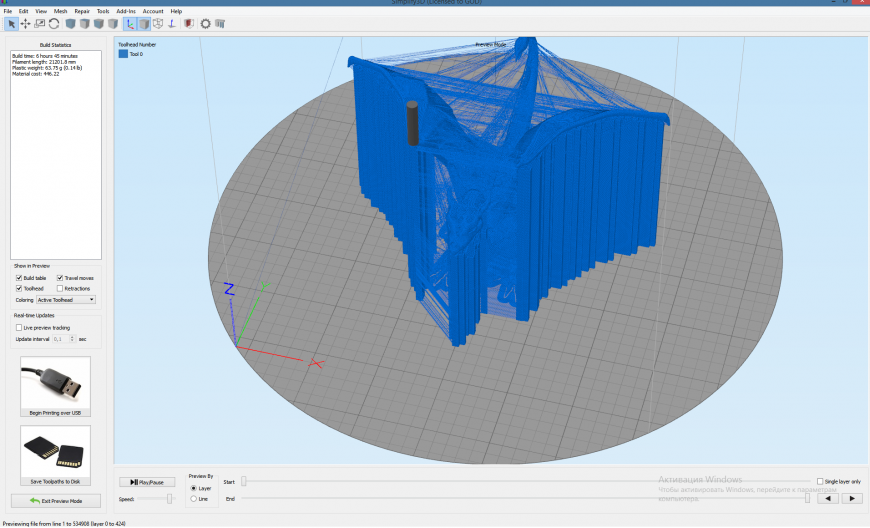Open process settings via the gear icon
Viewport: 870px width, 528px height.
pyautogui.click(x=205, y=23)
